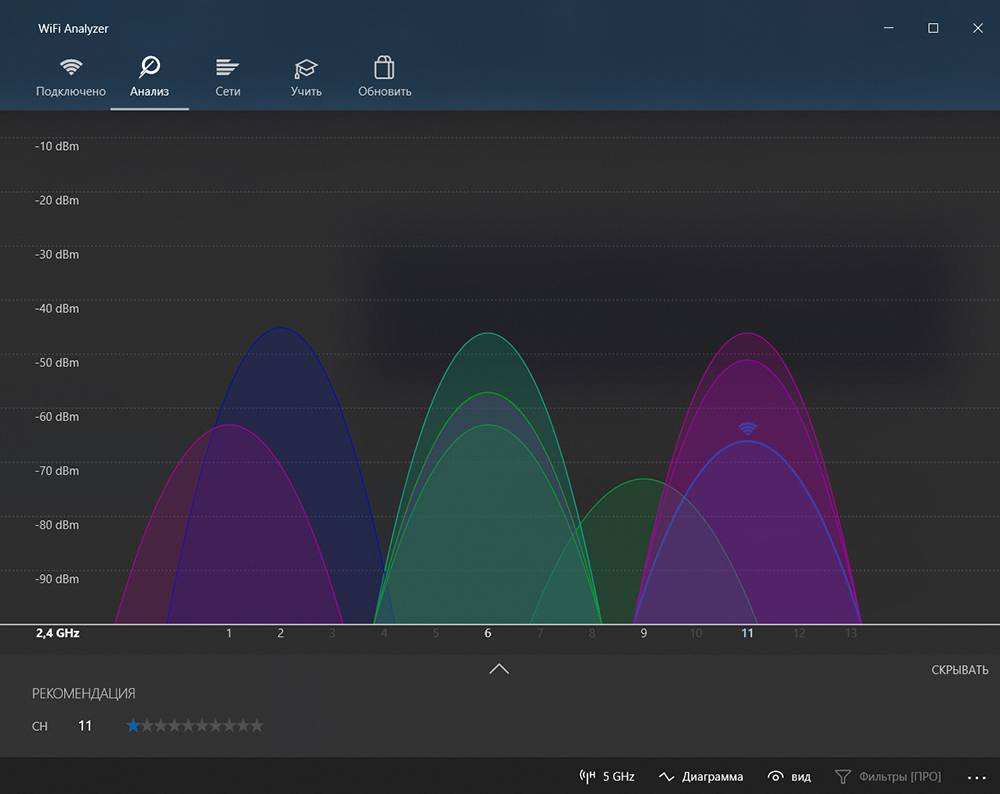Image resolution: width=1000 pixels, height=794 pixels.
Task: Click the -10 dBm axis label
Action: click(57, 146)
